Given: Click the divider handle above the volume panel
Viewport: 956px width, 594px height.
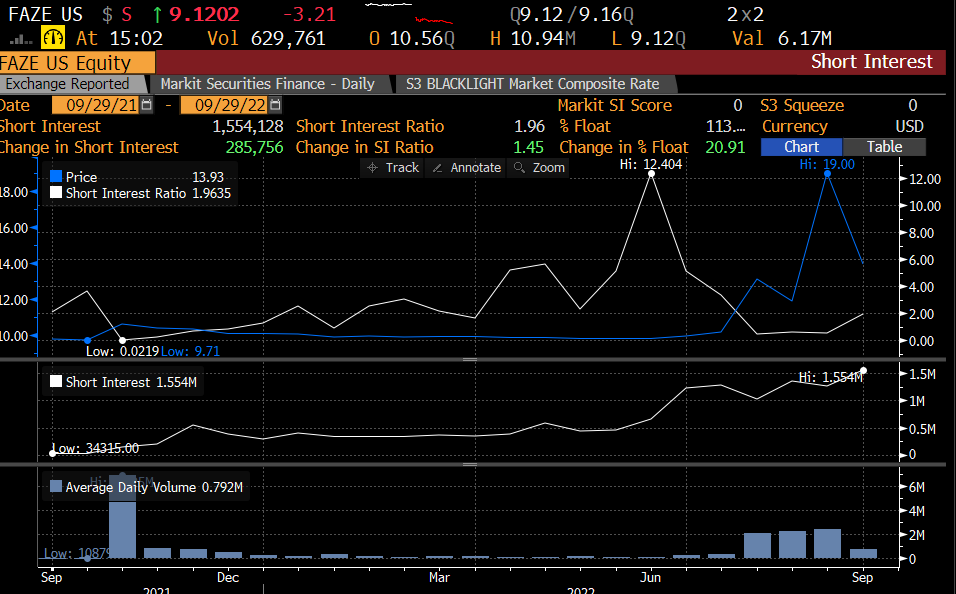Looking at the screenshot, I should (470, 465).
